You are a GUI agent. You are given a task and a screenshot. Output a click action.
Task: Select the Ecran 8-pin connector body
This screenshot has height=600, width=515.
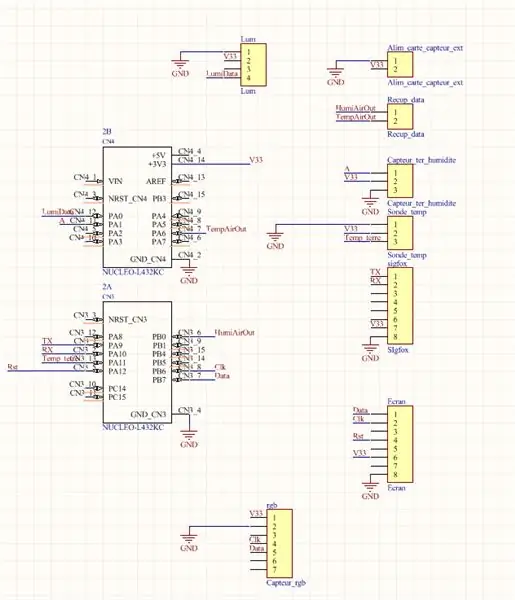400,444
